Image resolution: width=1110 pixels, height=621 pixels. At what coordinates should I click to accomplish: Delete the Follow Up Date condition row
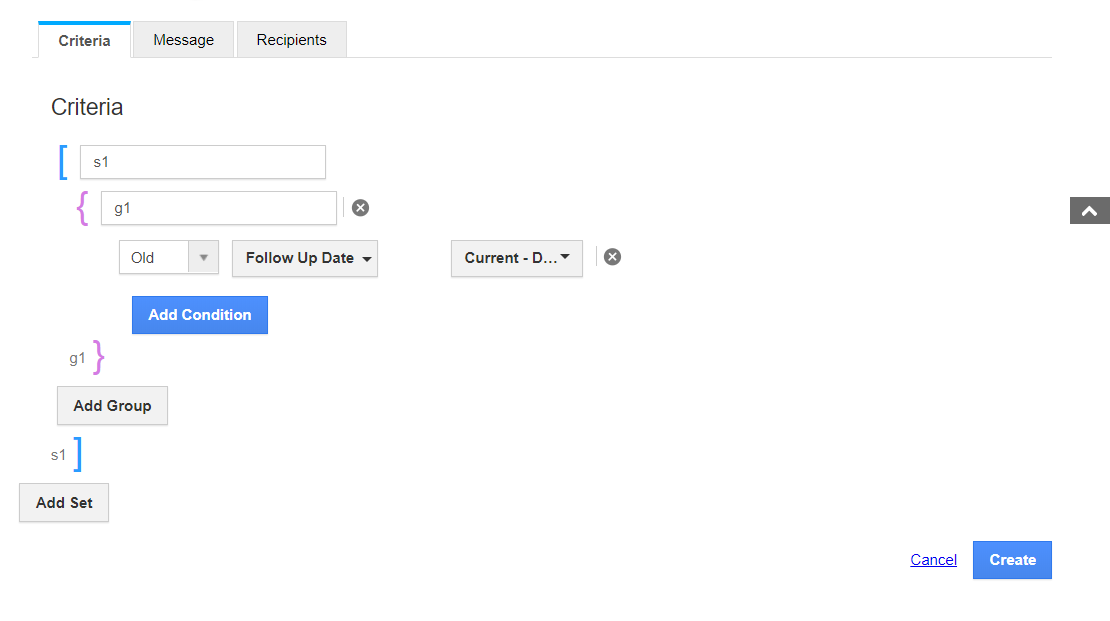click(x=613, y=257)
